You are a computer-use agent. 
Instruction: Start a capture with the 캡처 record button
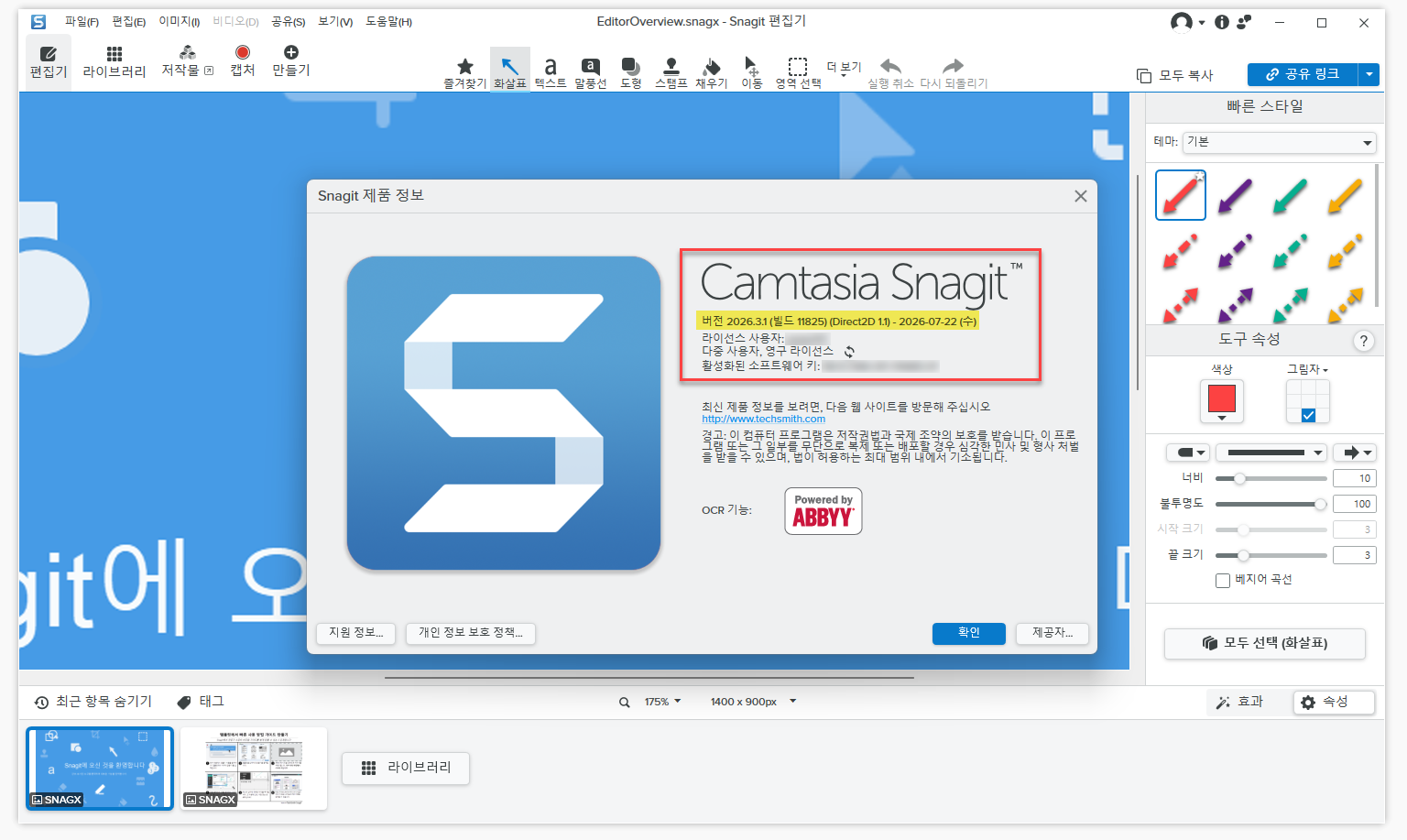[x=243, y=60]
